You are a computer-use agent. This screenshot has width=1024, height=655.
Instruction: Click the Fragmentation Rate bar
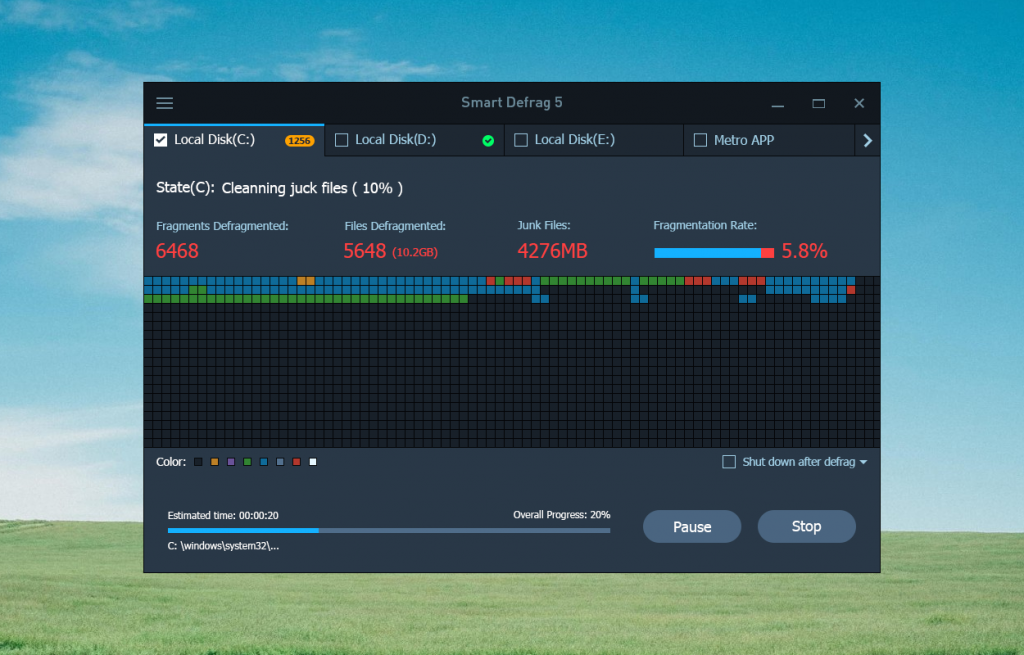tap(714, 253)
